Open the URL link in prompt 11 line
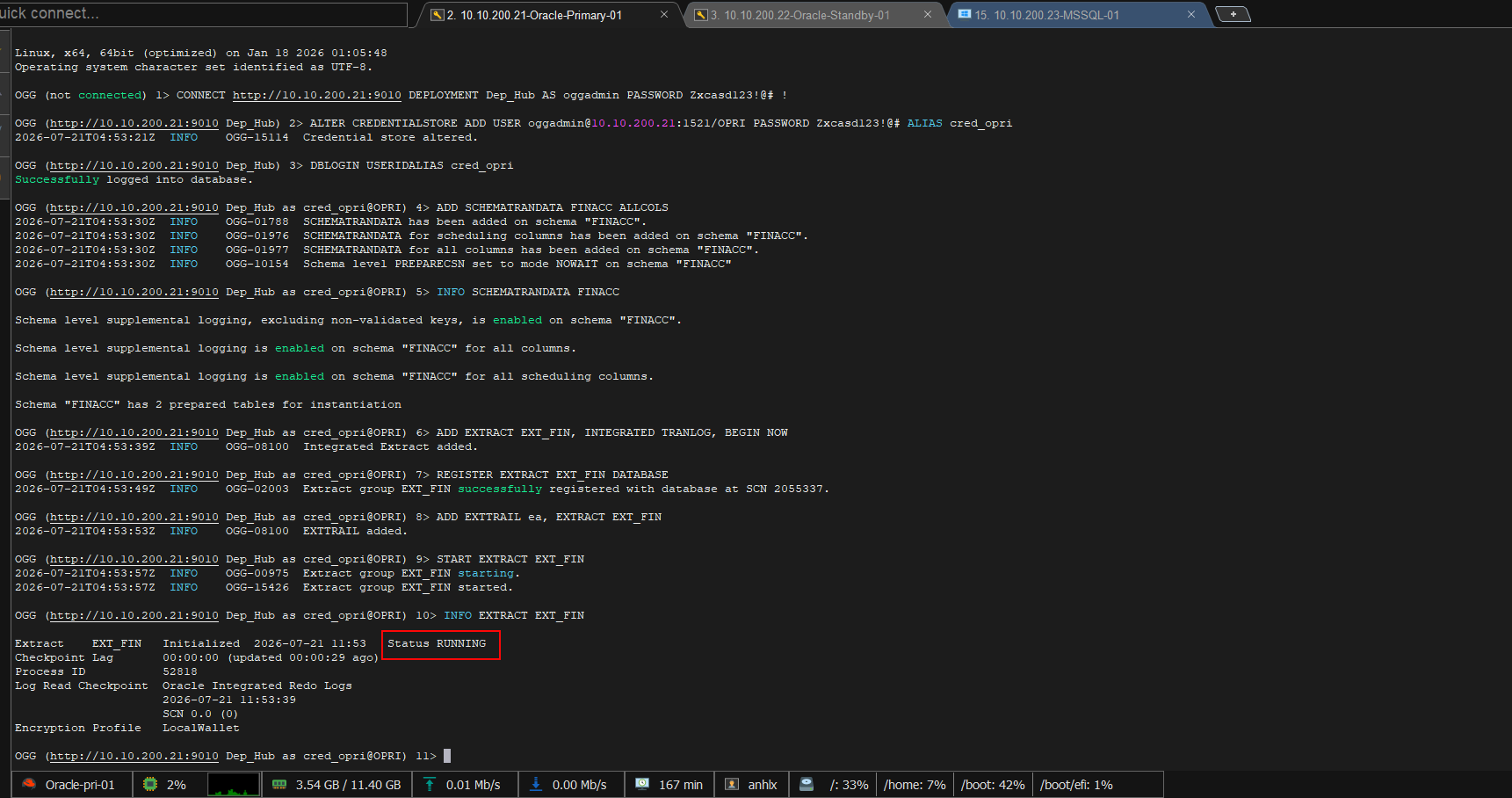1512x798 pixels. point(134,756)
